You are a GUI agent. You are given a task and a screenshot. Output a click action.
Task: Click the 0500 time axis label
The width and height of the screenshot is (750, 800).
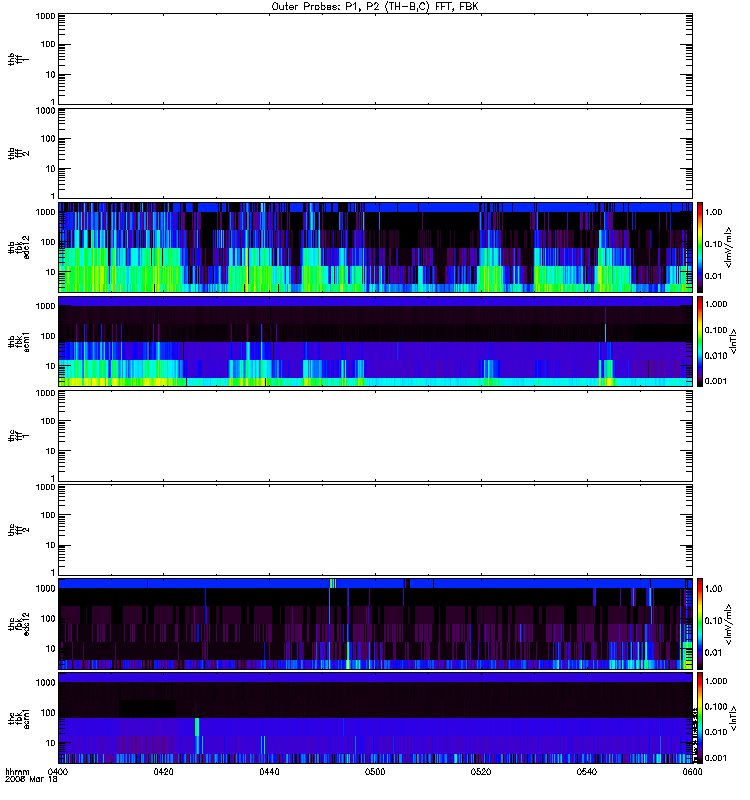(375, 771)
